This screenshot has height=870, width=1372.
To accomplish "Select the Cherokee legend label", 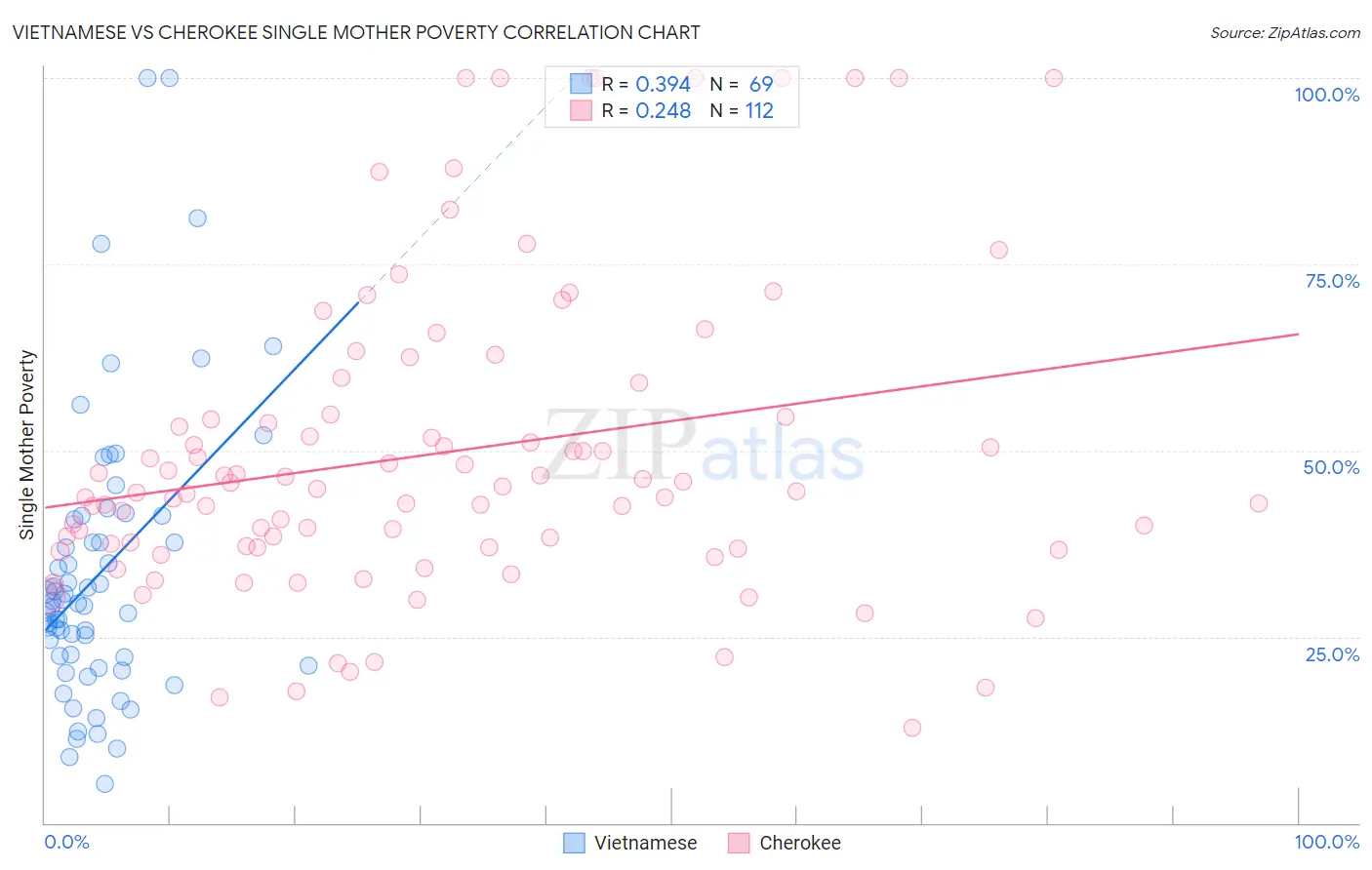I will 800,843.
